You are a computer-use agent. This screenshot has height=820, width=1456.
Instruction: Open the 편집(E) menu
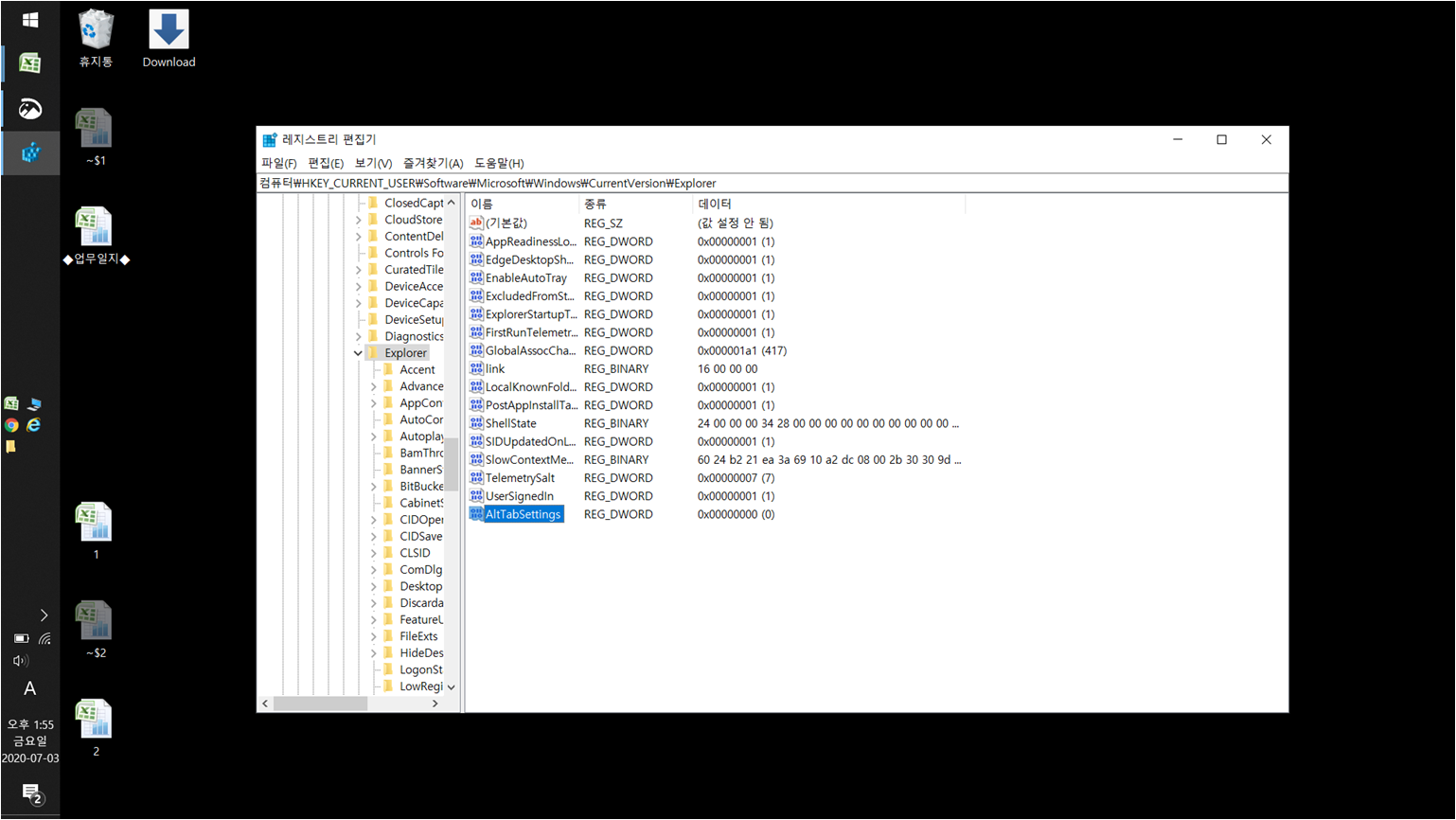point(326,163)
